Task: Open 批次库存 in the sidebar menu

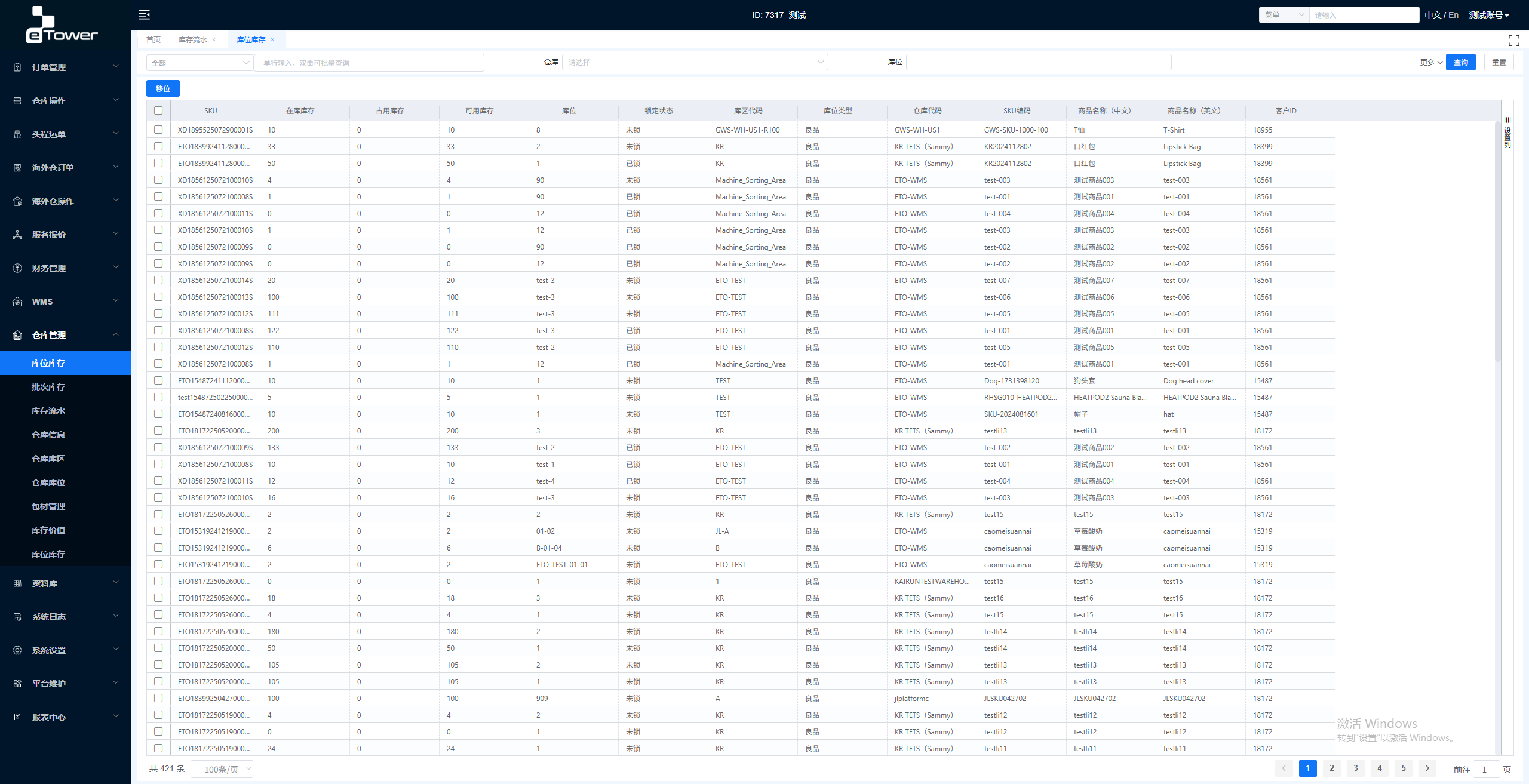Action: [x=48, y=387]
